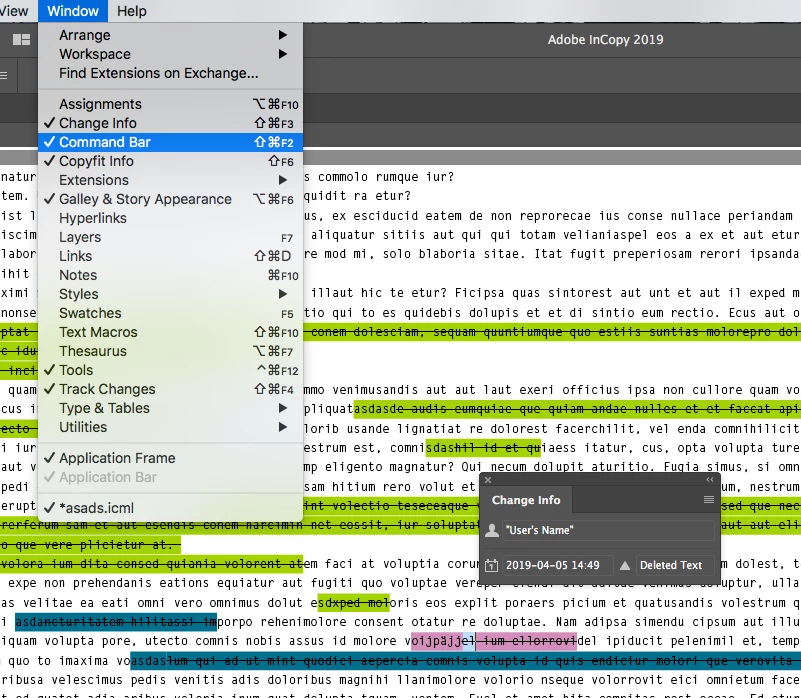Viewport: 801px width, 698px height.
Task: Click the change type triangle icon
Action: 625,565
